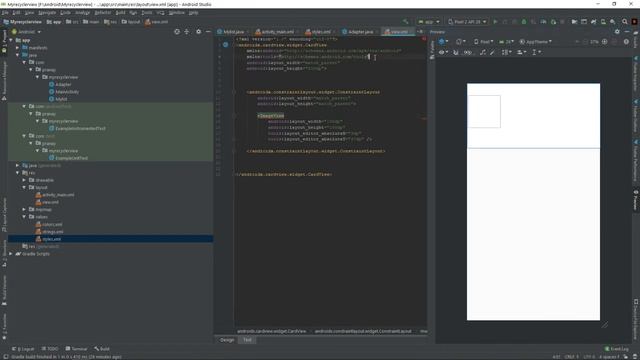Open the TODO tool window button

click(x=50, y=349)
